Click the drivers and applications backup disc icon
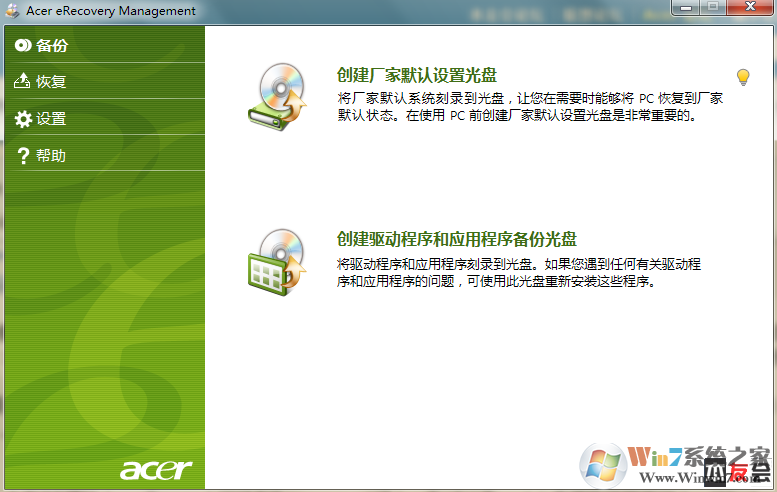Screen dimensions: 777x492 [x=278, y=263]
